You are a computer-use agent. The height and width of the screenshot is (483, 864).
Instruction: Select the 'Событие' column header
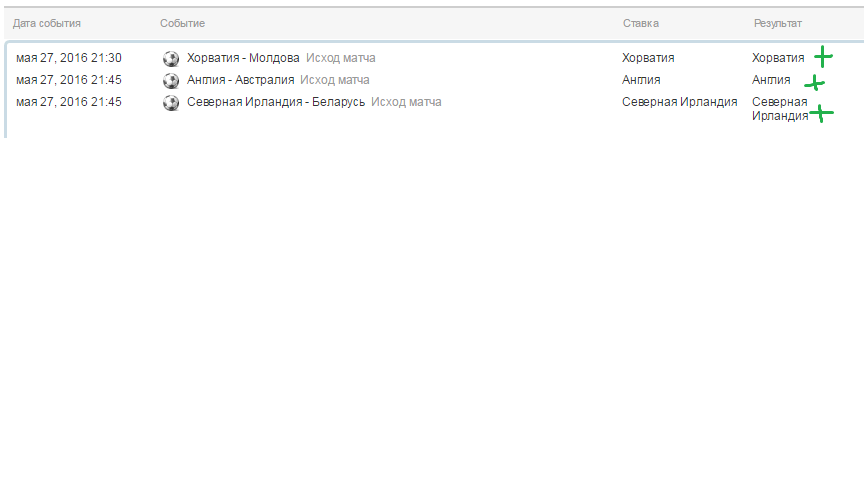182,23
